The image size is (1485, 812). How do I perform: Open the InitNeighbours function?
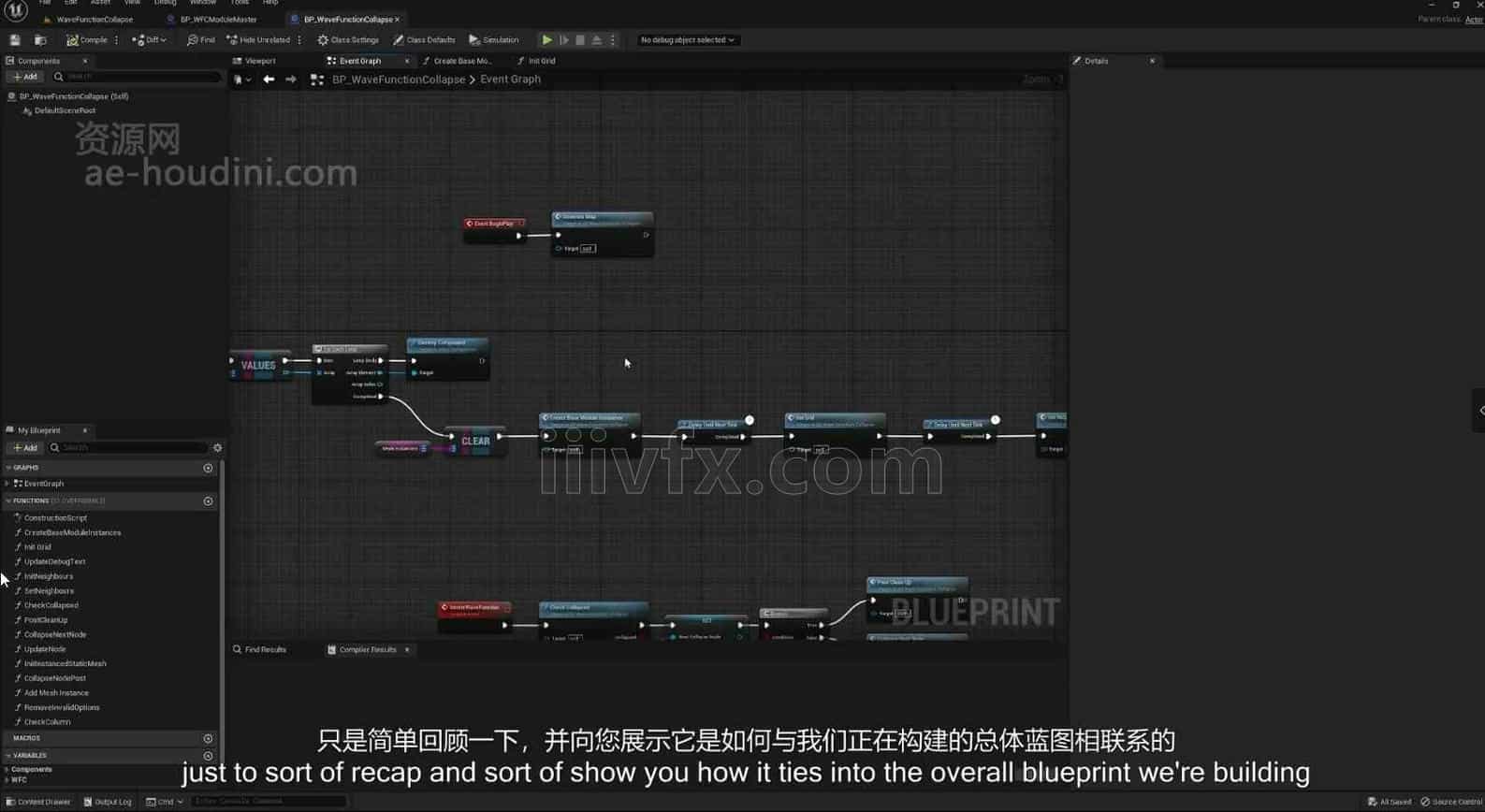[48, 577]
